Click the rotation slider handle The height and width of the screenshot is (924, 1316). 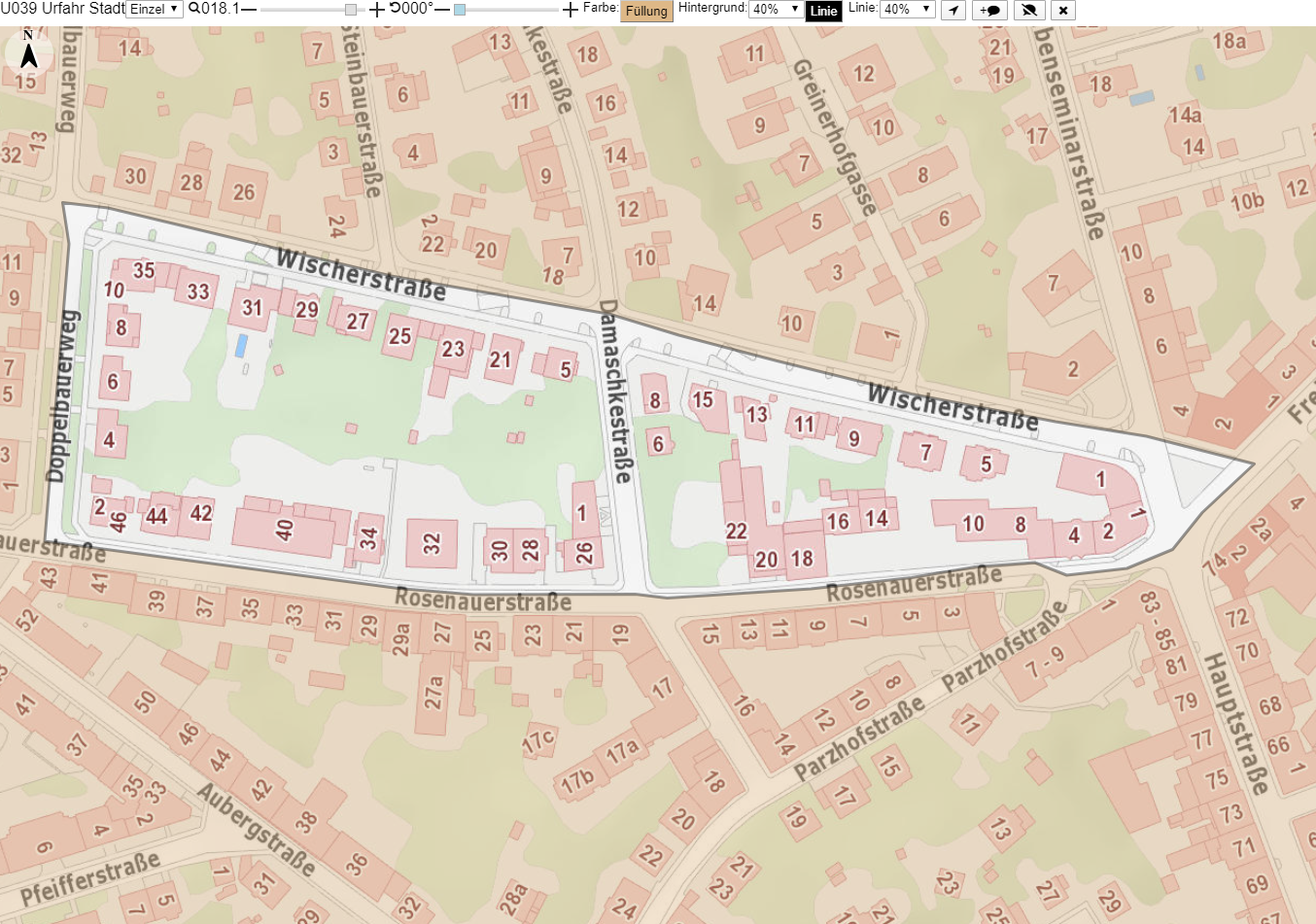click(x=460, y=10)
